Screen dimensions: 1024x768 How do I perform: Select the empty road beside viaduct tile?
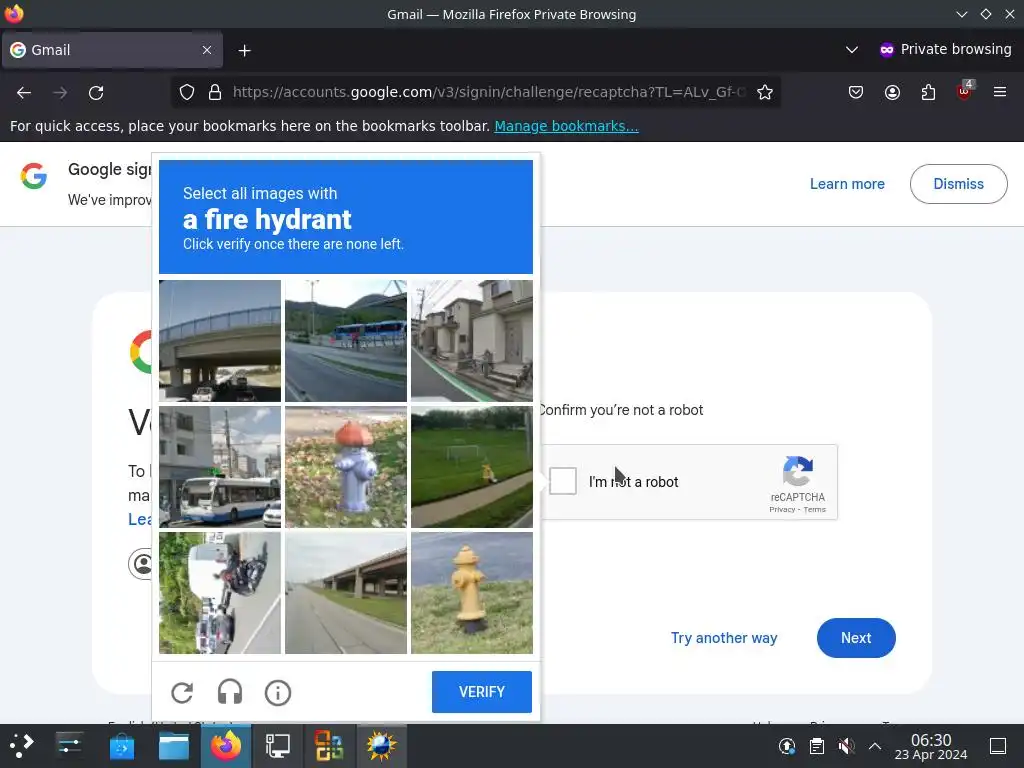pos(345,593)
